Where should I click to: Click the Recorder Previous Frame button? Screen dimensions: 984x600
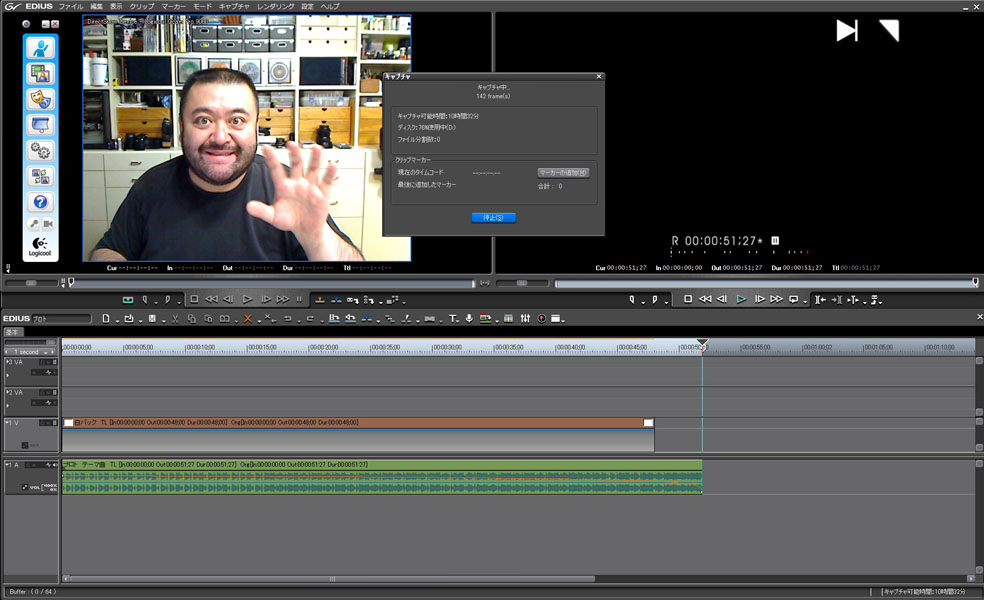722,299
